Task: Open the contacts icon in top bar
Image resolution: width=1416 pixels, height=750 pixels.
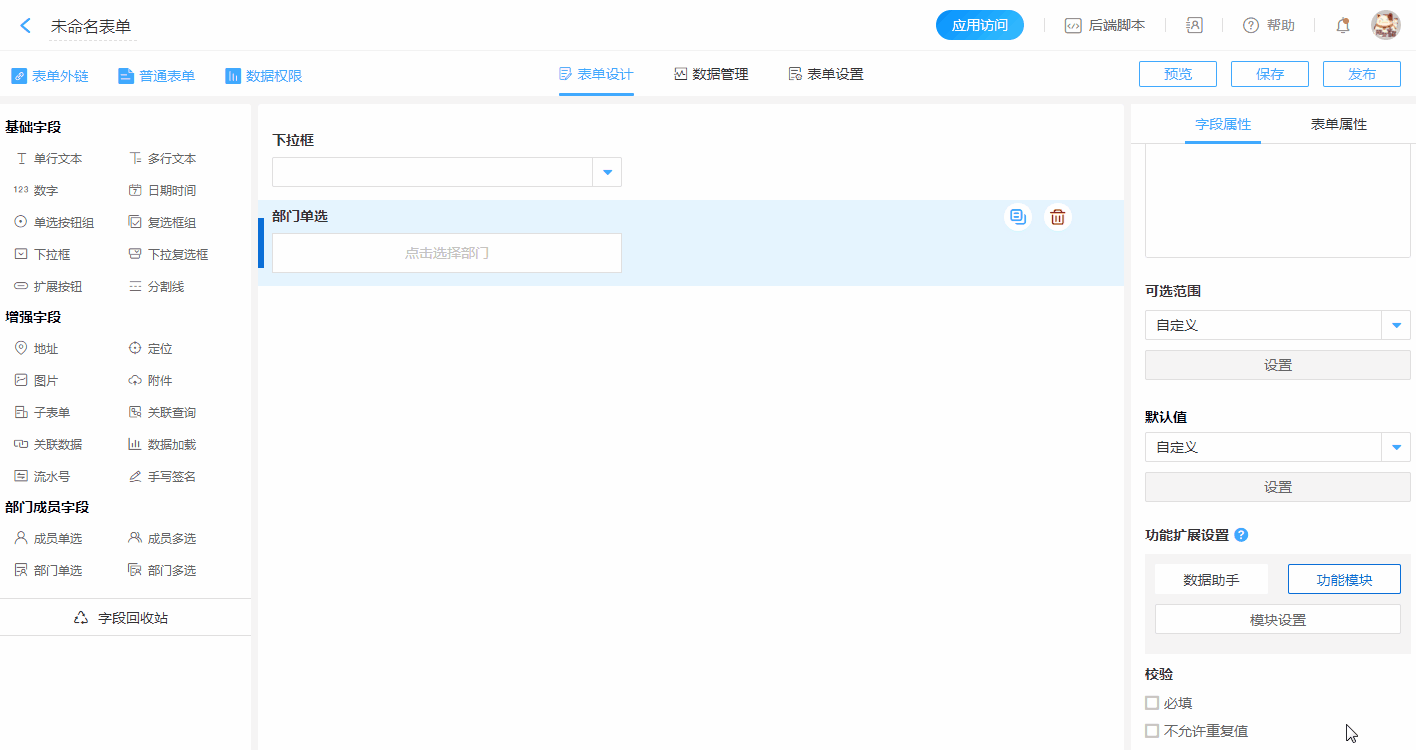Action: tap(1194, 26)
